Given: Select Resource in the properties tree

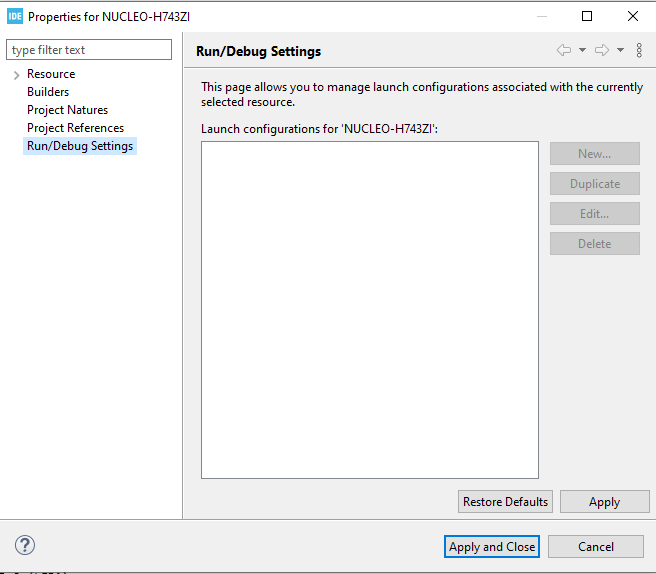Looking at the screenshot, I should point(51,74).
